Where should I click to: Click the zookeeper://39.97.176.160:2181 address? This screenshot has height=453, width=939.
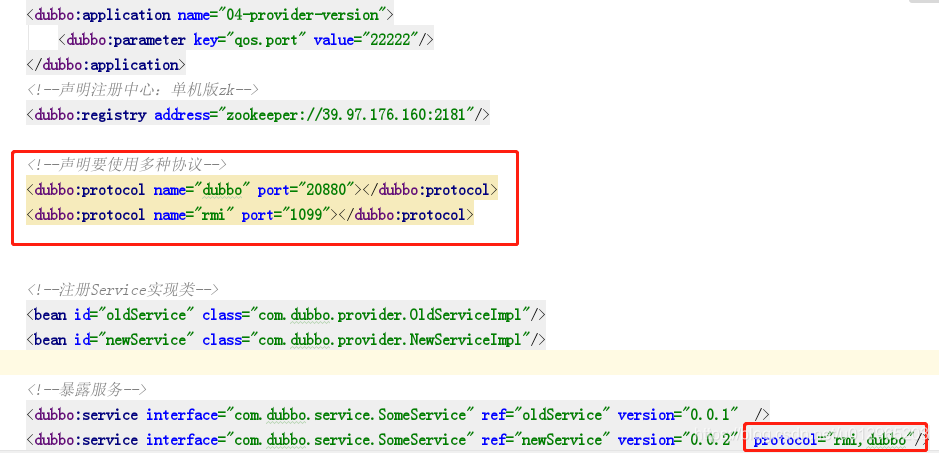click(346, 114)
